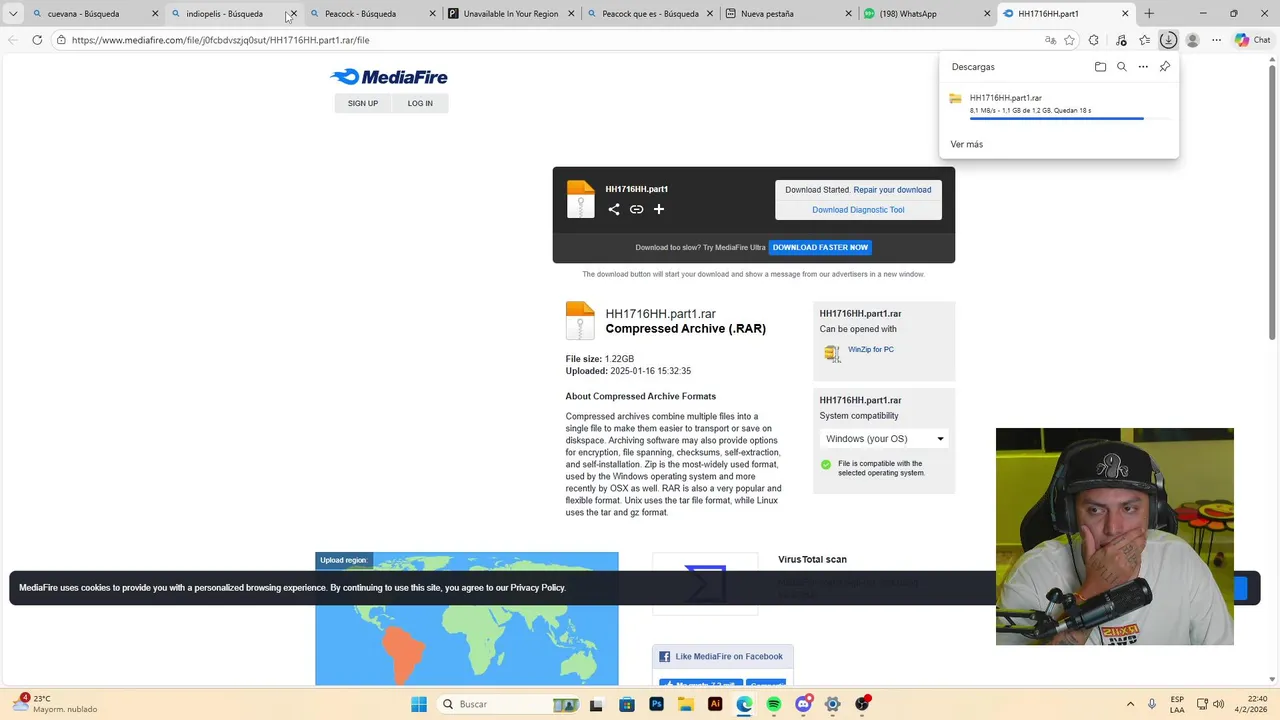View site information lock icon
The width and height of the screenshot is (1280, 720).
[61, 40]
